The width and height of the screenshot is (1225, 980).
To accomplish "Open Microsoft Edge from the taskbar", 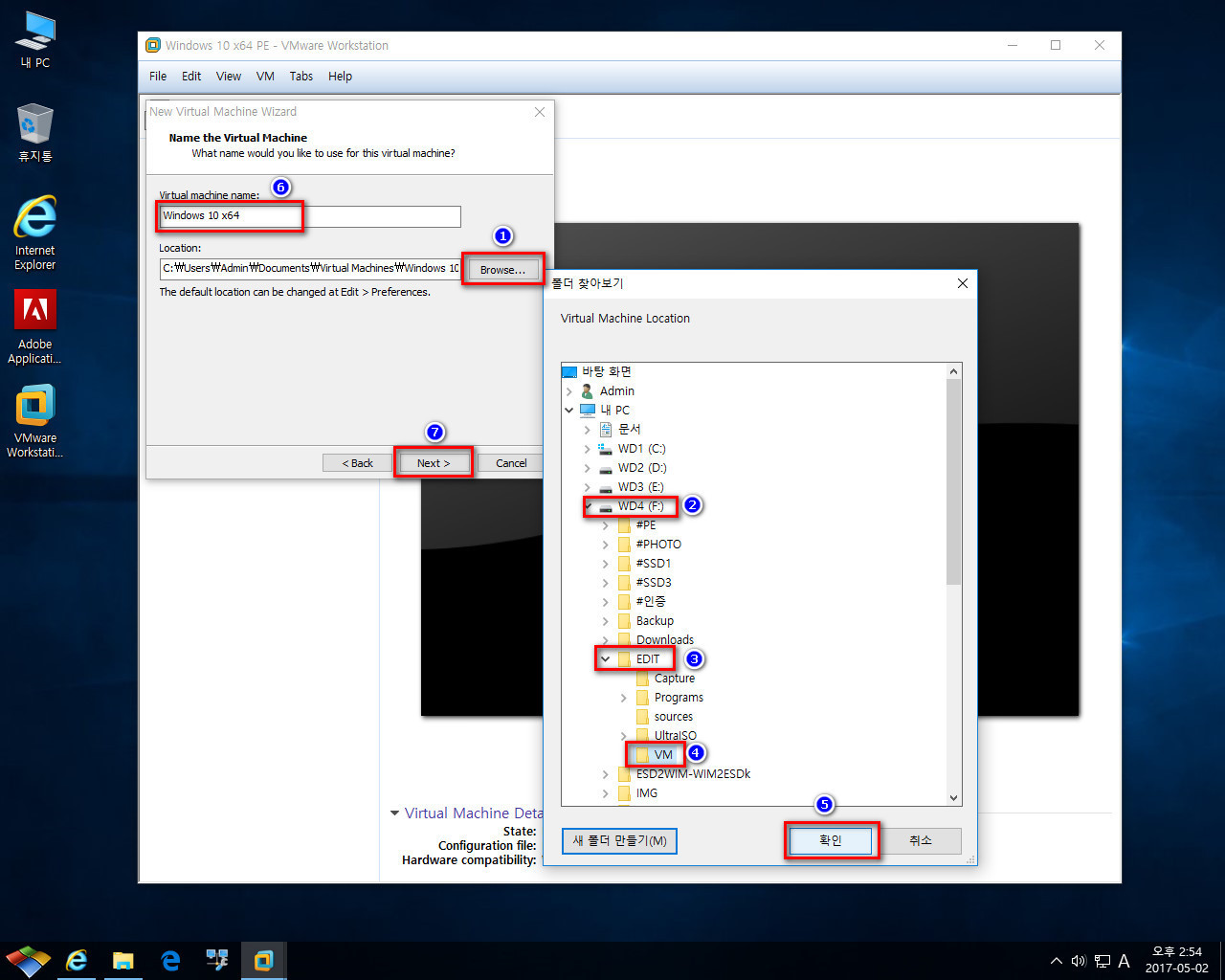I will (170, 960).
